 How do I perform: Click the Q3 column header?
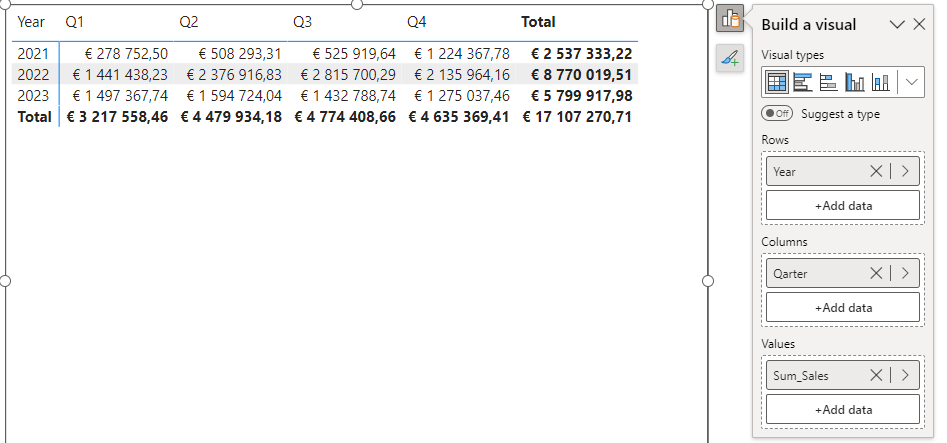(303, 22)
